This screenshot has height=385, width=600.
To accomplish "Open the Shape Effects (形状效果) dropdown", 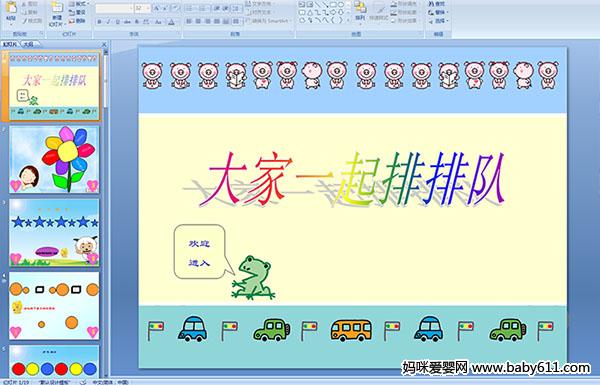I will 405,21.
